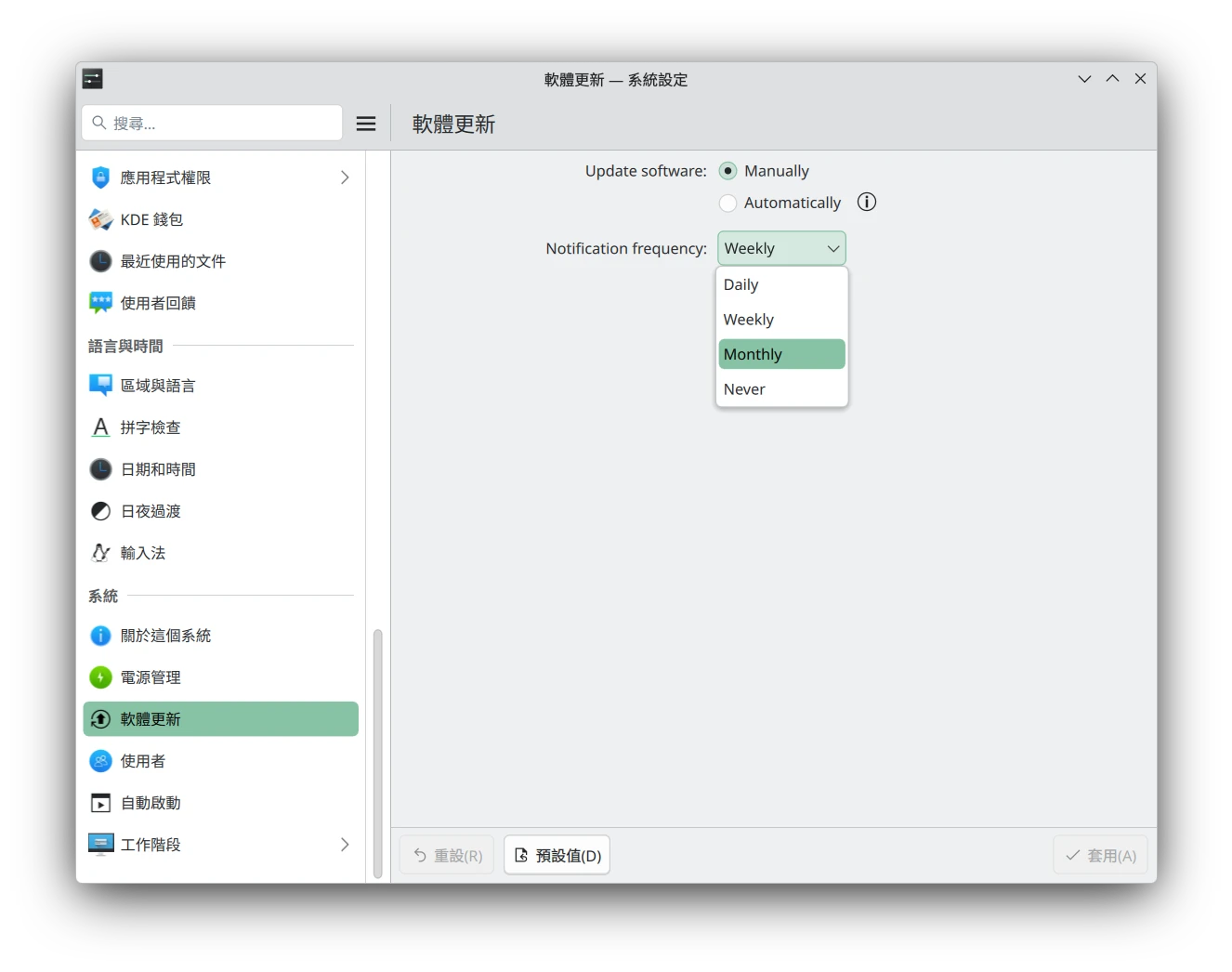This screenshot has width=1232, height=972.
Task: Open the hamburger menu
Action: coord(365,123)
